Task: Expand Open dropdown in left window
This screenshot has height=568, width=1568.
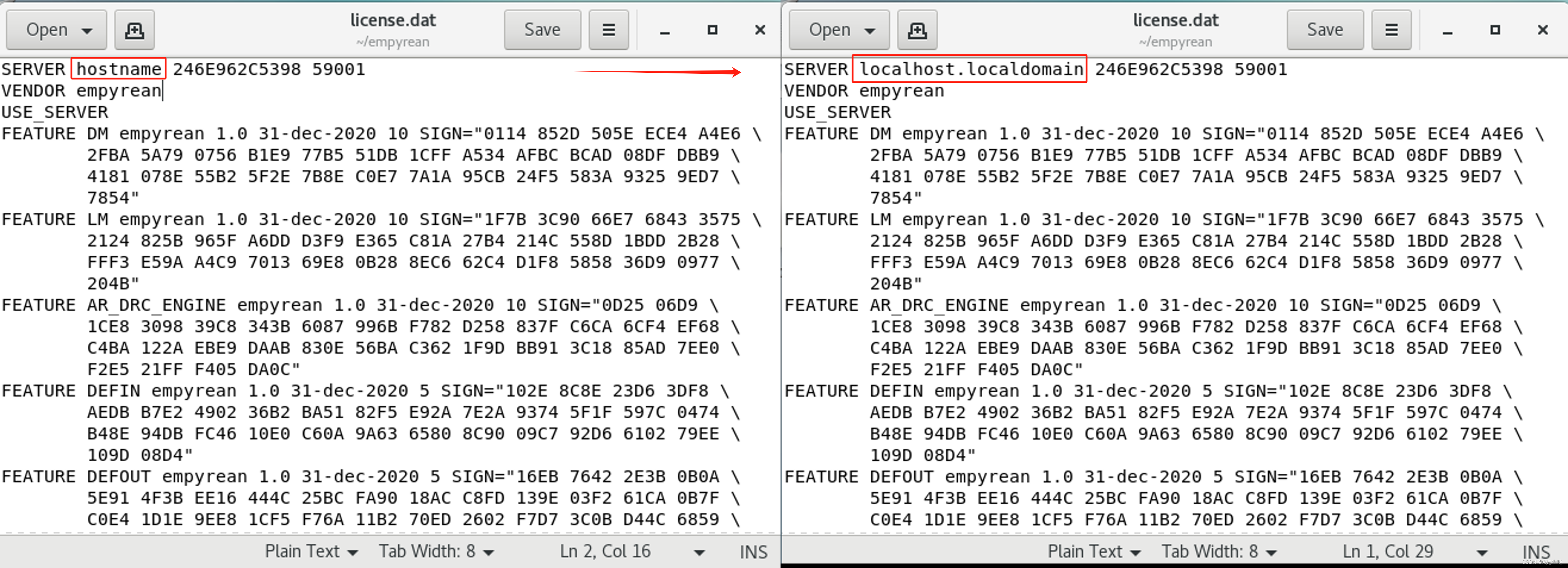Action: click(x=87, y=30)
